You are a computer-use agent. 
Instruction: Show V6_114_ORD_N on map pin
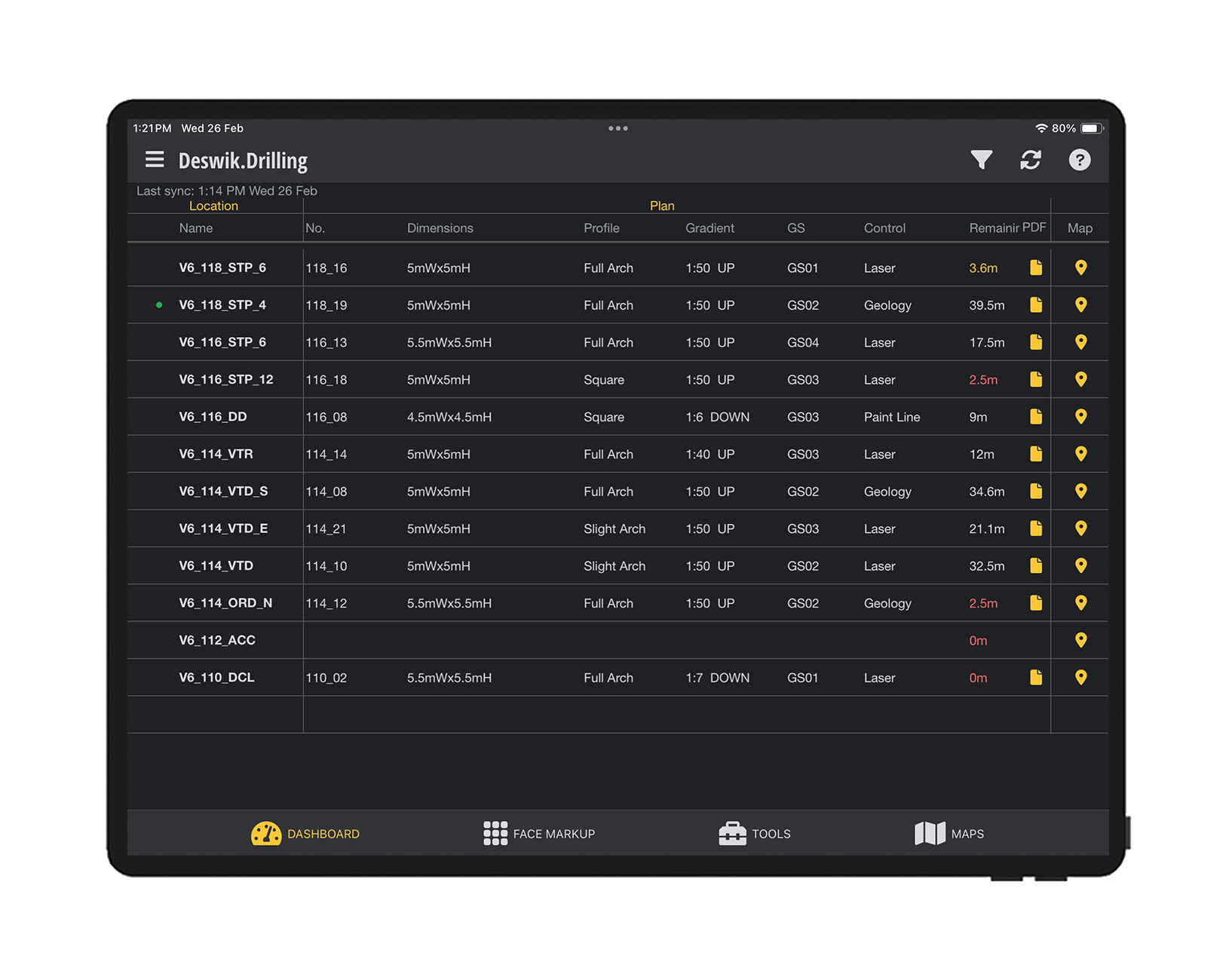point(1080,603)
